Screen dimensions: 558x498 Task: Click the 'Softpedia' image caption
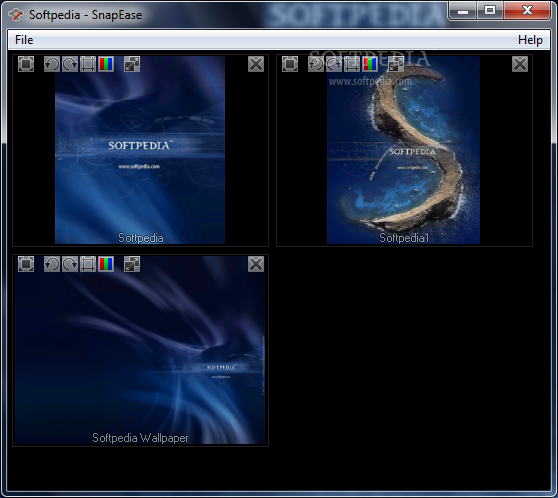click(141, 238)
